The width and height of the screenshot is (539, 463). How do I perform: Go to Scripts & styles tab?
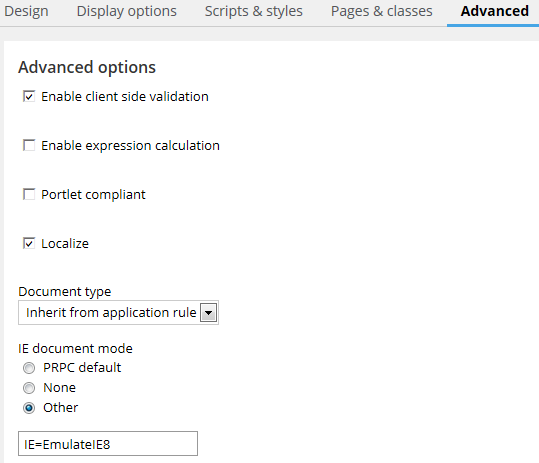pos(254,11)
